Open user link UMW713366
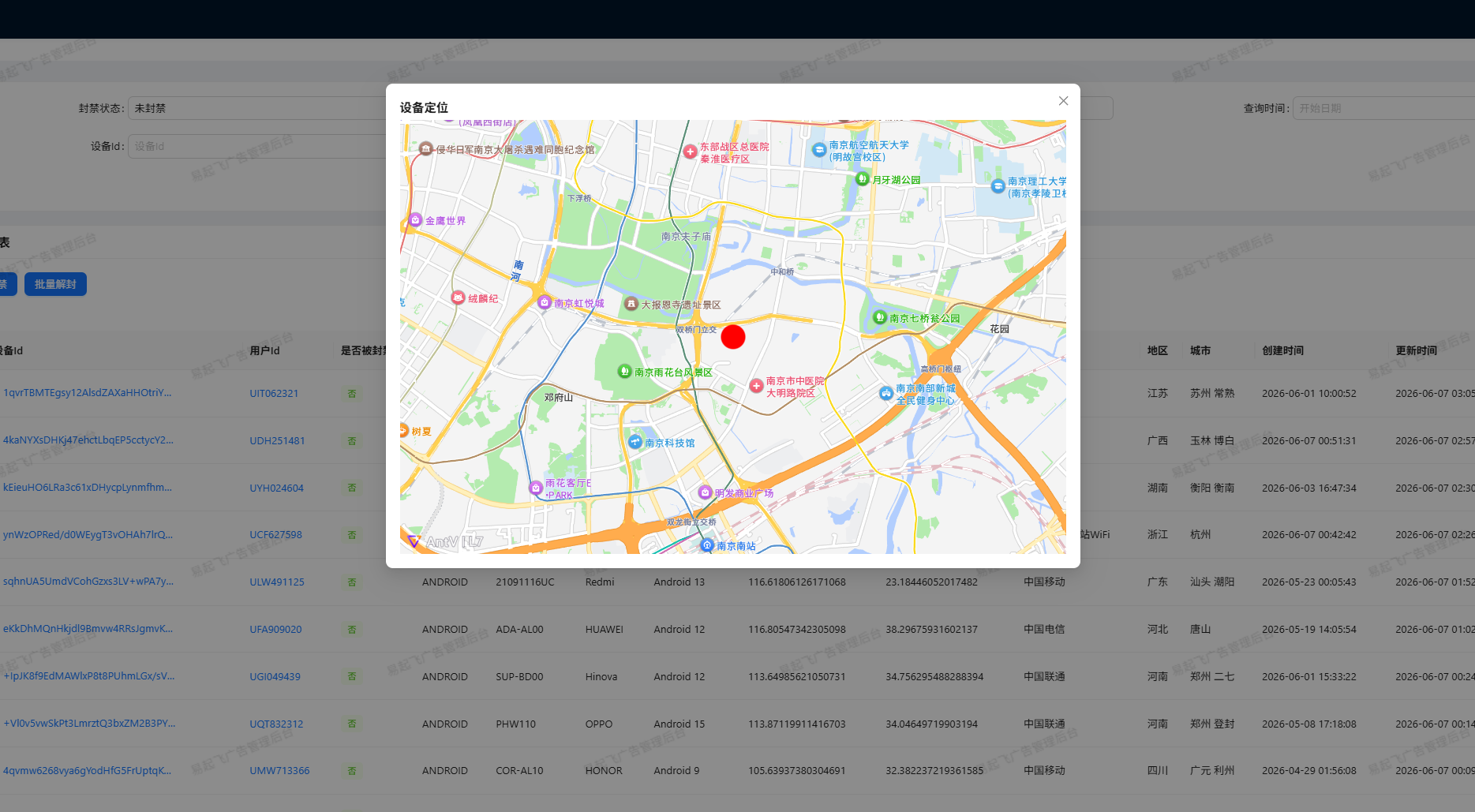Image resolution: width=1475 pixels, height=812 pixels. 279,770
